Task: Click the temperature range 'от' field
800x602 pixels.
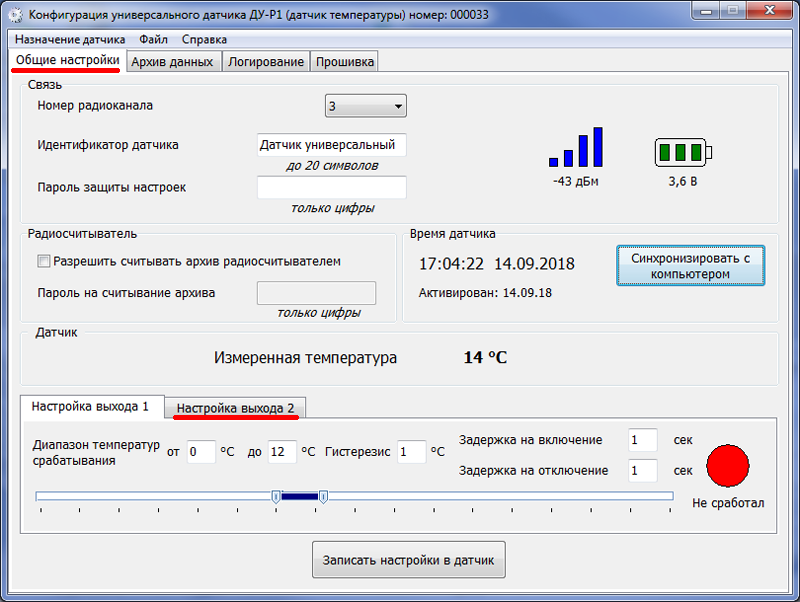Action: 201,452
